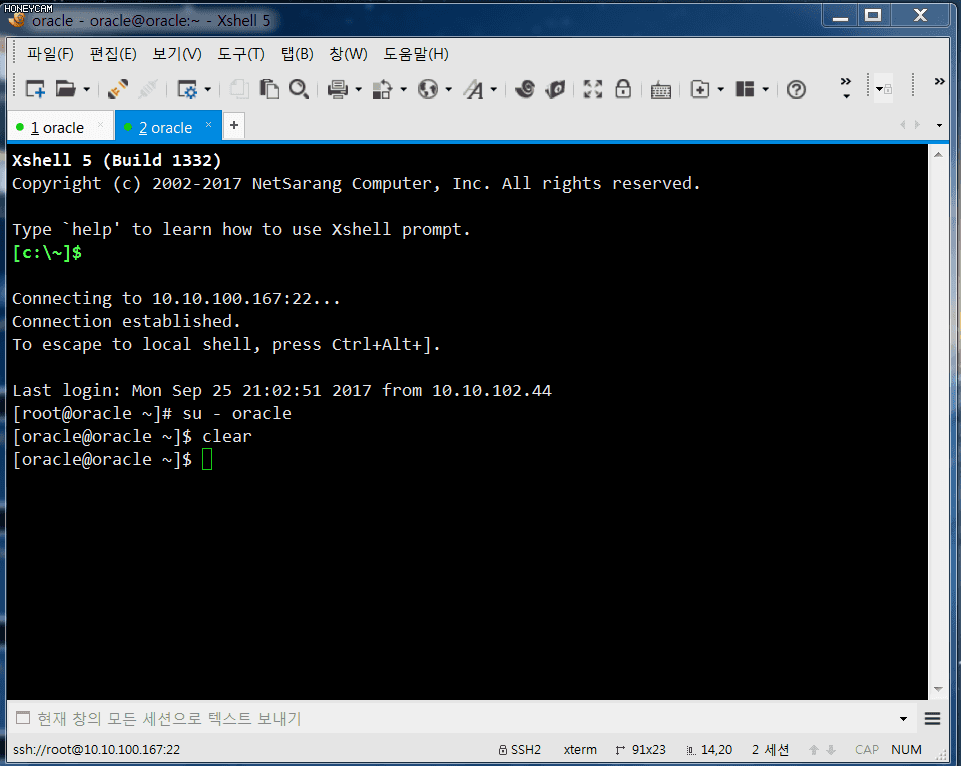Image resolution: width=961 pixels, height=766 pixels.
Task: Click the Lock screen padlock icon
Action: coord(623,89)
